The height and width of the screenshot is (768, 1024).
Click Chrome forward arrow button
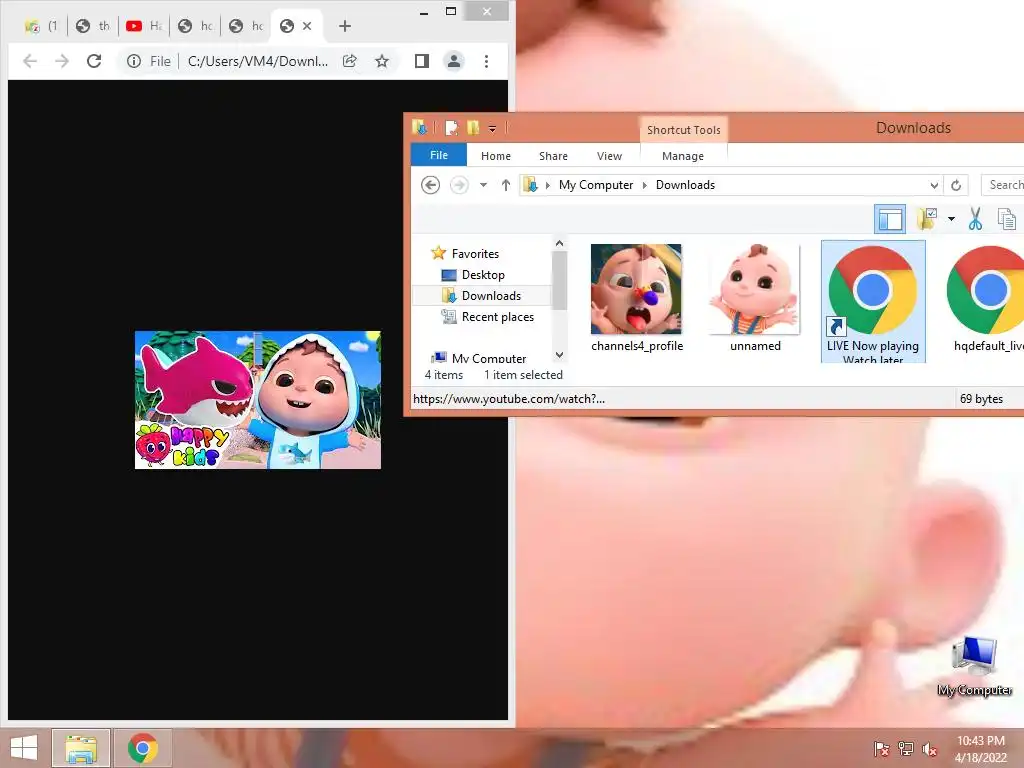(62, 61)
